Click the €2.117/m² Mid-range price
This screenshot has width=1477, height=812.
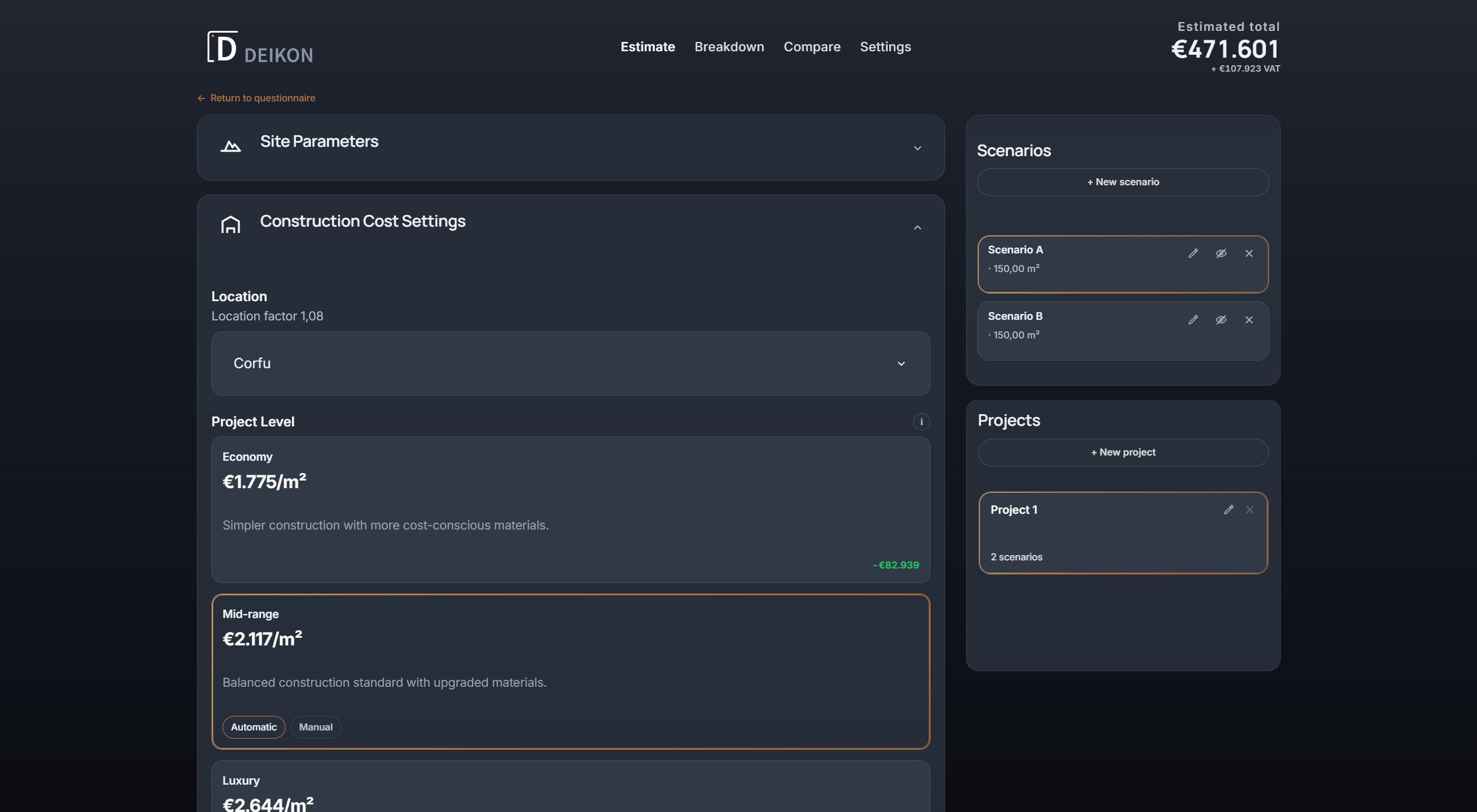pos(262,639)
